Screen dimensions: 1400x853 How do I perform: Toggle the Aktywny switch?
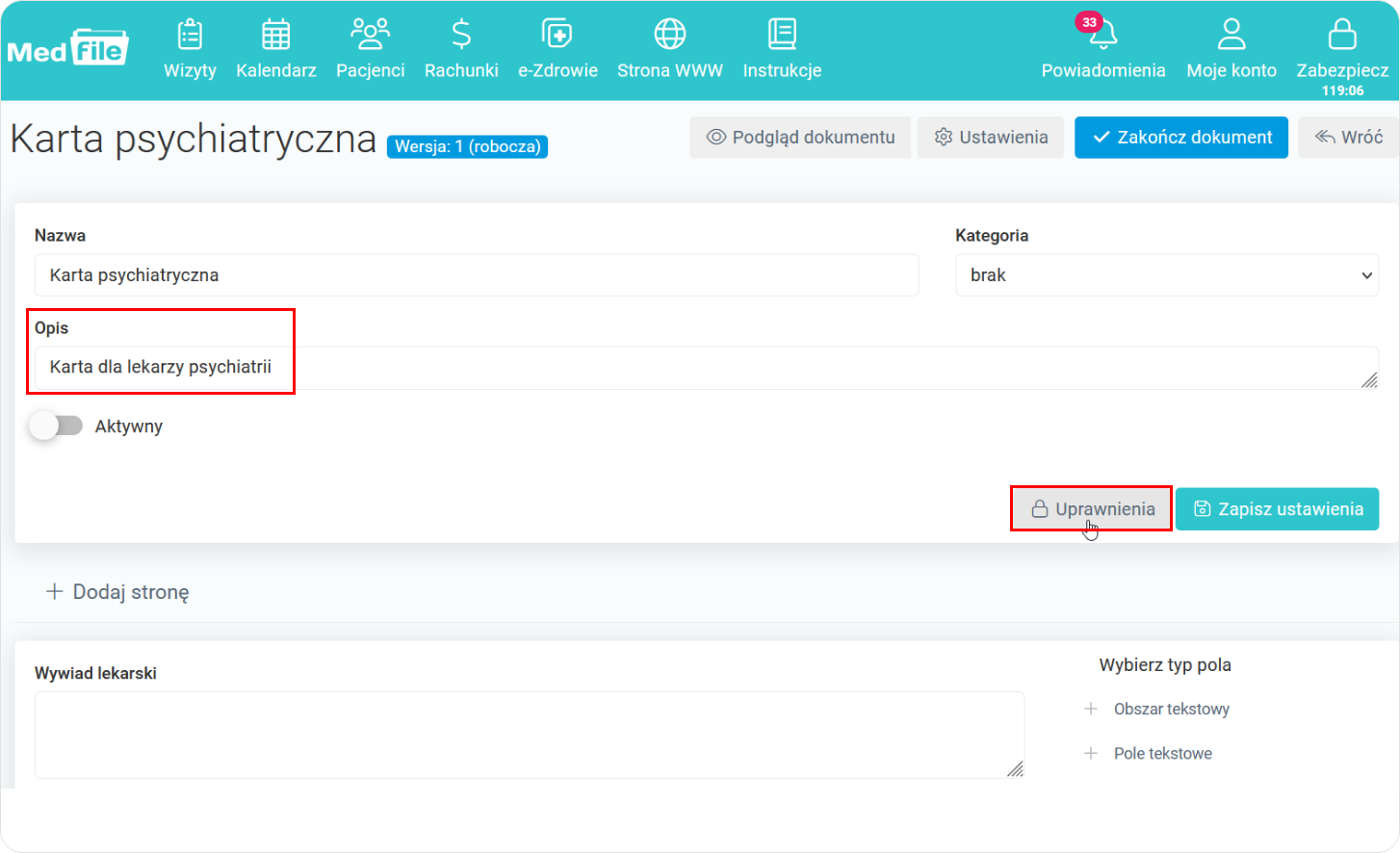pos(56,426)
